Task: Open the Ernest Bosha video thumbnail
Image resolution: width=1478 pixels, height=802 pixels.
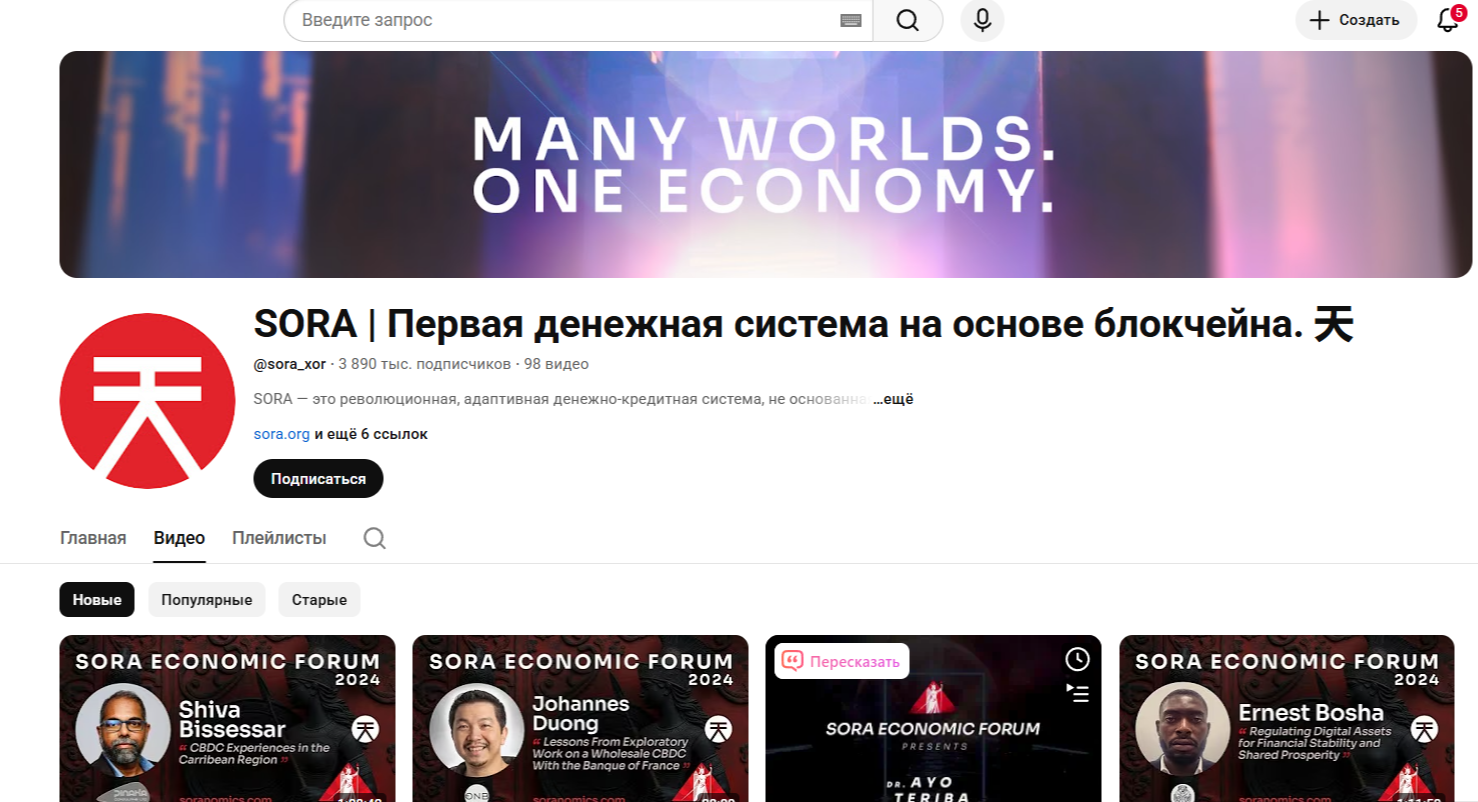Action: (1286, 718)
